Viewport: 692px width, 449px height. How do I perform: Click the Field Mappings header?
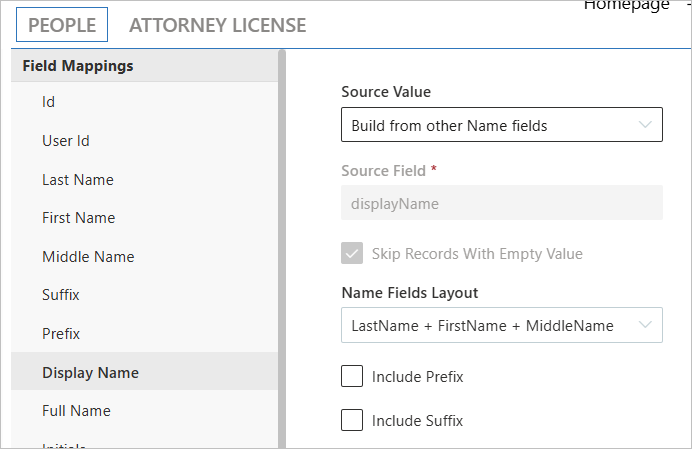[x=144, y=66]
